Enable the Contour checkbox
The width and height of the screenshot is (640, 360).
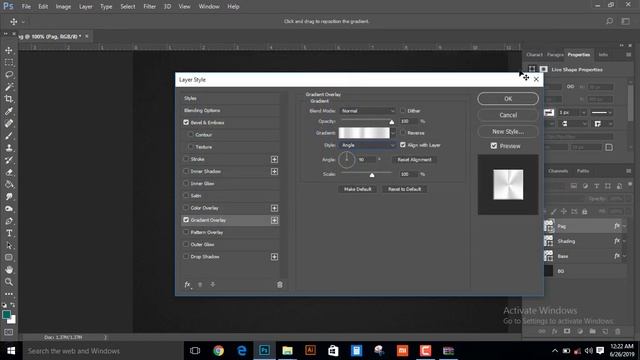pos(191,134)
